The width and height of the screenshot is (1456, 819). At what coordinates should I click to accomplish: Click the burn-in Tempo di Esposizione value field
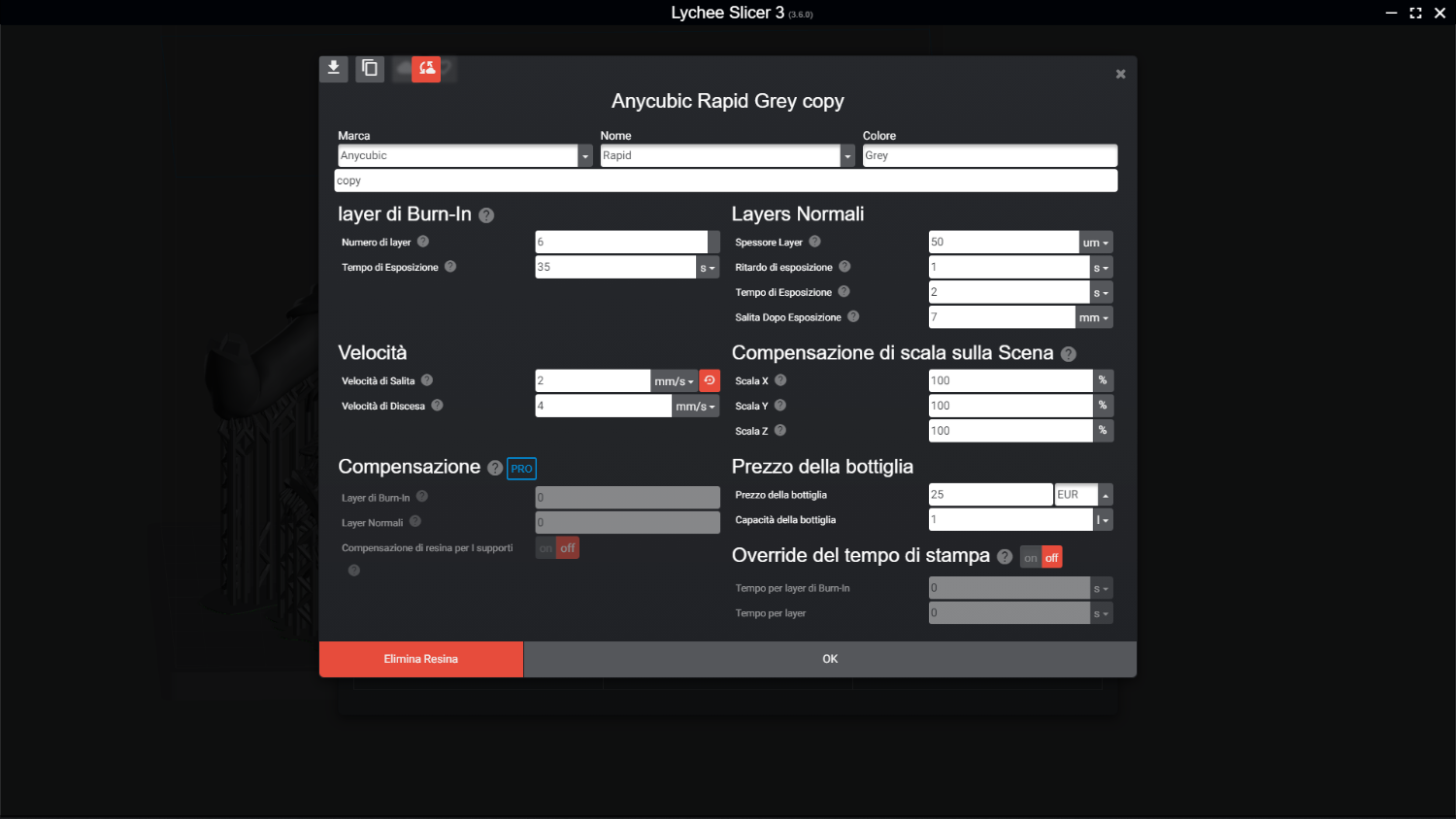click(x=615, y=268)
